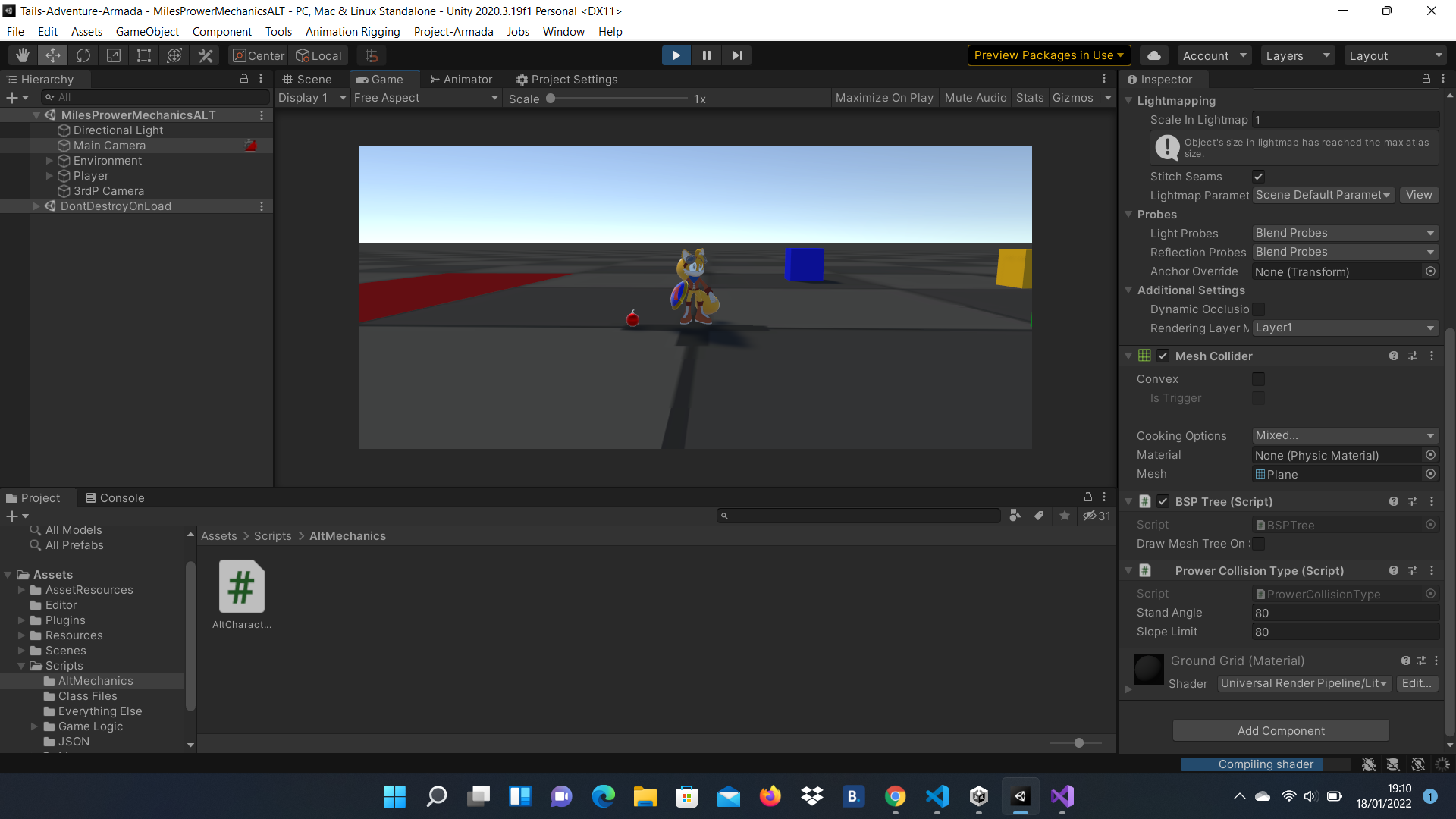Select the Scale tool
This screenshot has width=1456, height=819.
114,55
